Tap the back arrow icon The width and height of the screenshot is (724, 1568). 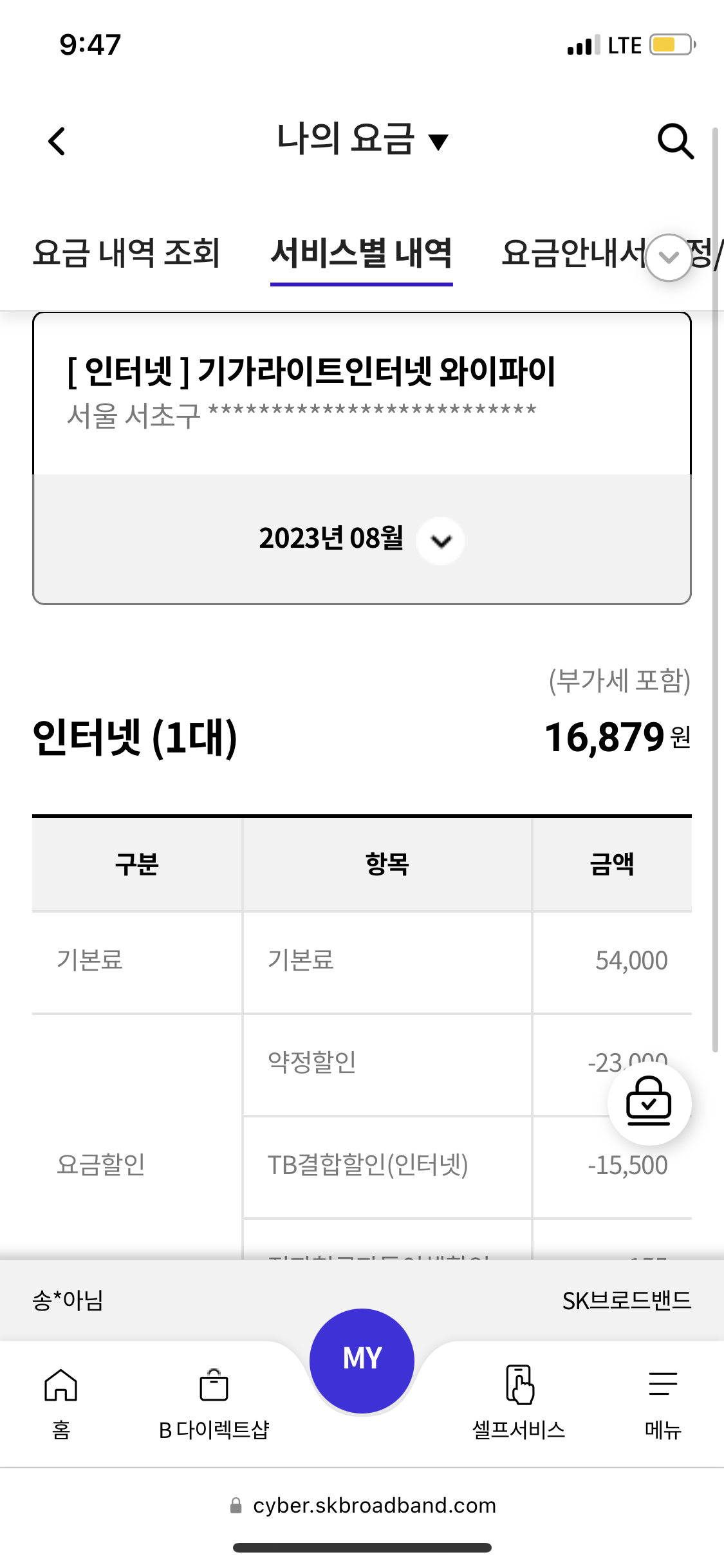click(x=57, y=141)
